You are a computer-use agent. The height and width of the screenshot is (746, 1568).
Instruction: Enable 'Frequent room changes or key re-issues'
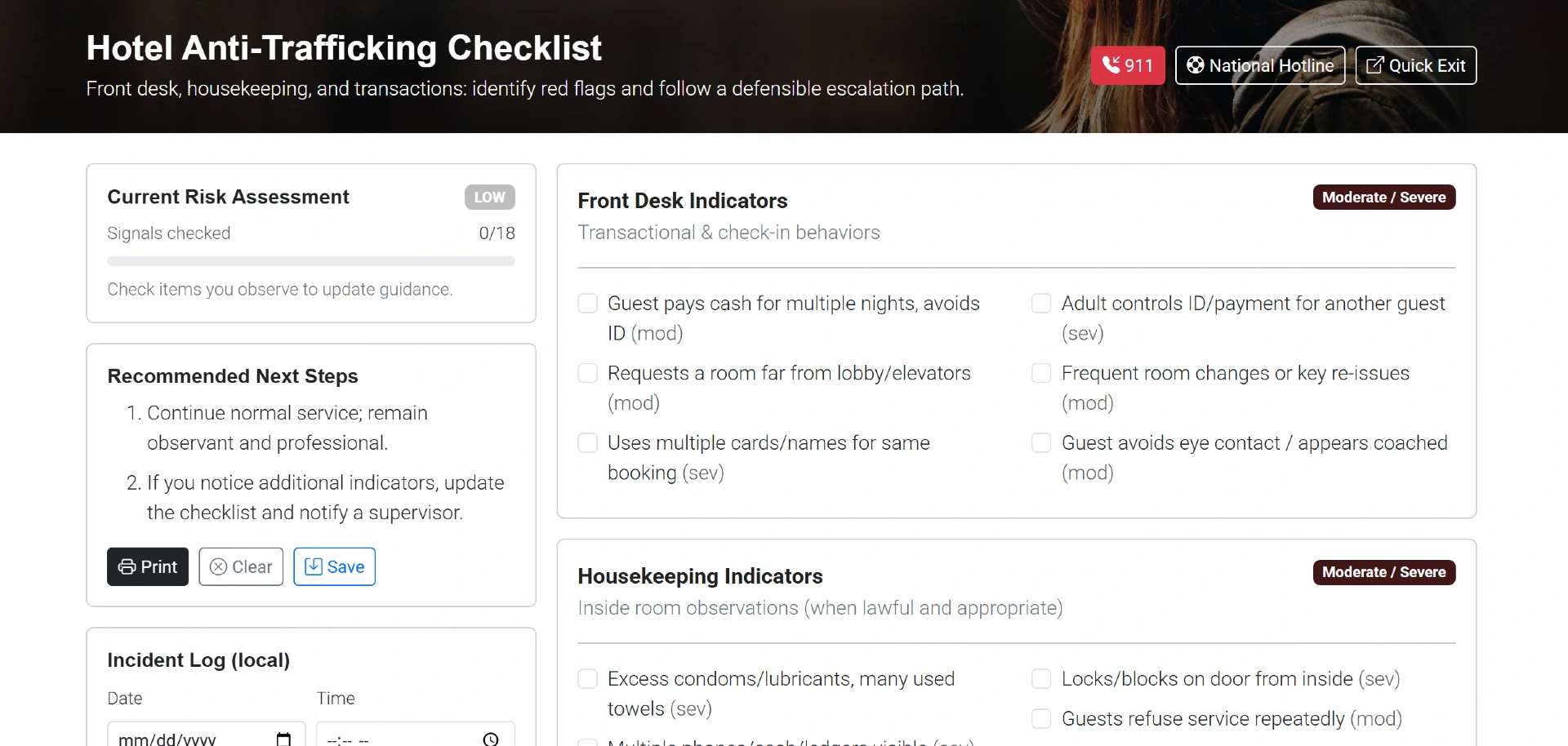pyautogui.click(x=1041, y=373)
